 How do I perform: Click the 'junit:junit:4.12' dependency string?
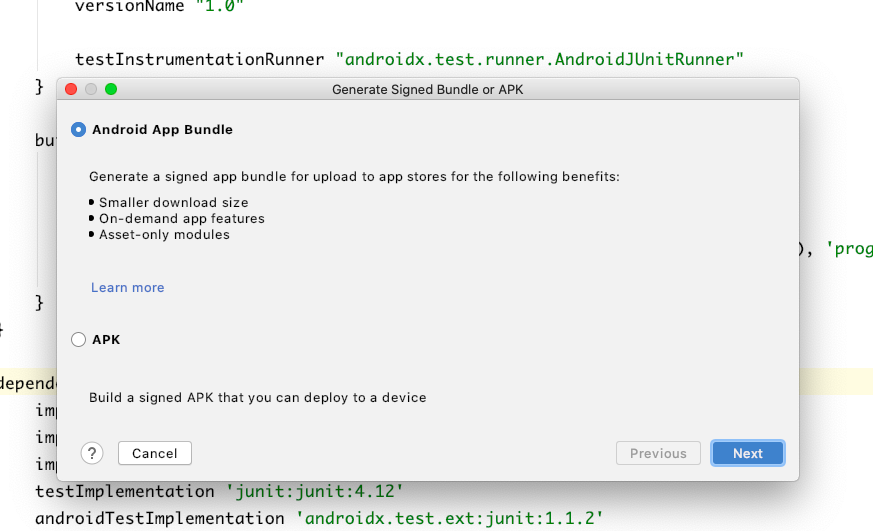[314, 491]
